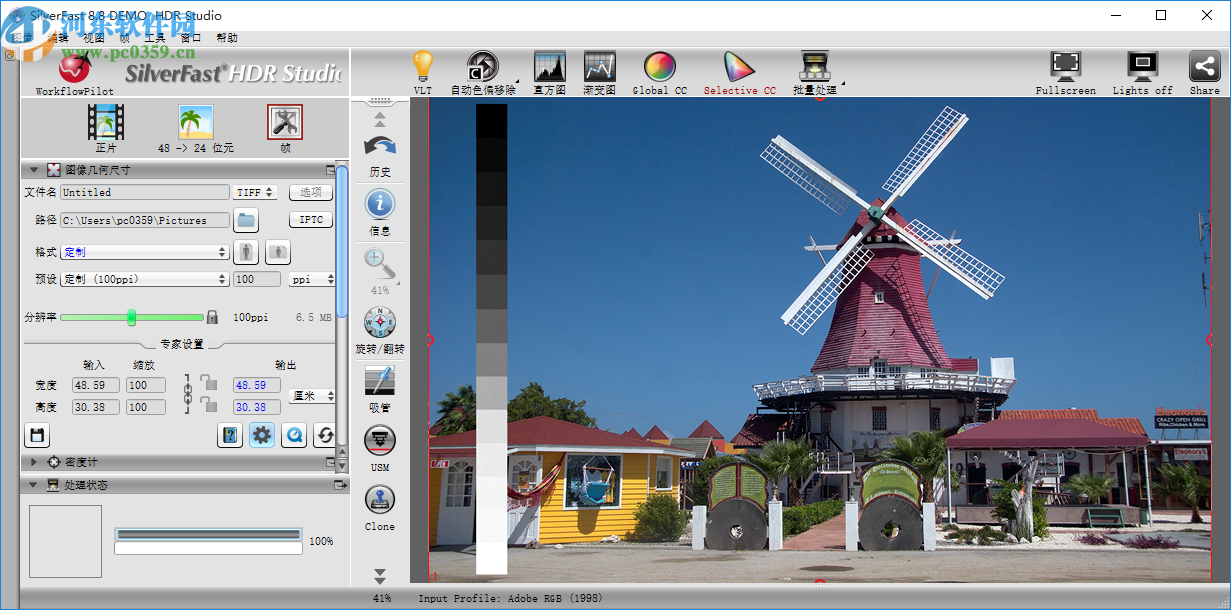This screenshot has width=1231, height=610.
Task: Activate the Clone tool
Action: (380, 500)
